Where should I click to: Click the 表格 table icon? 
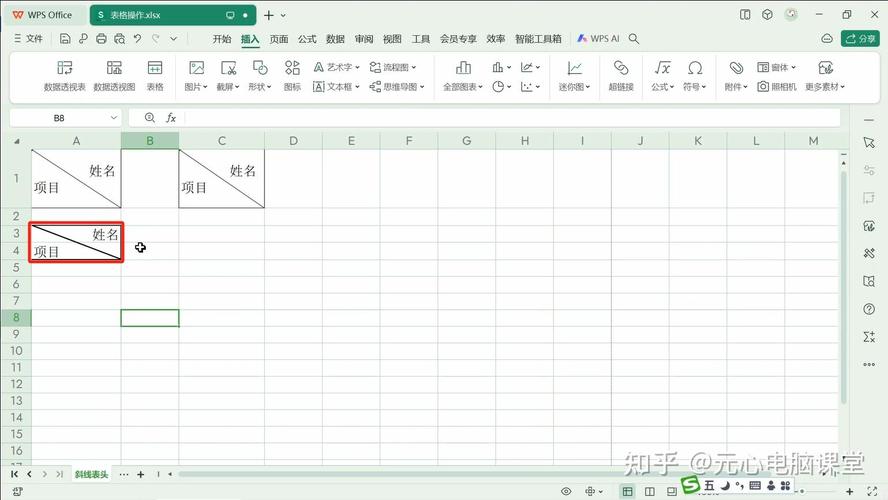click(155, 76)
